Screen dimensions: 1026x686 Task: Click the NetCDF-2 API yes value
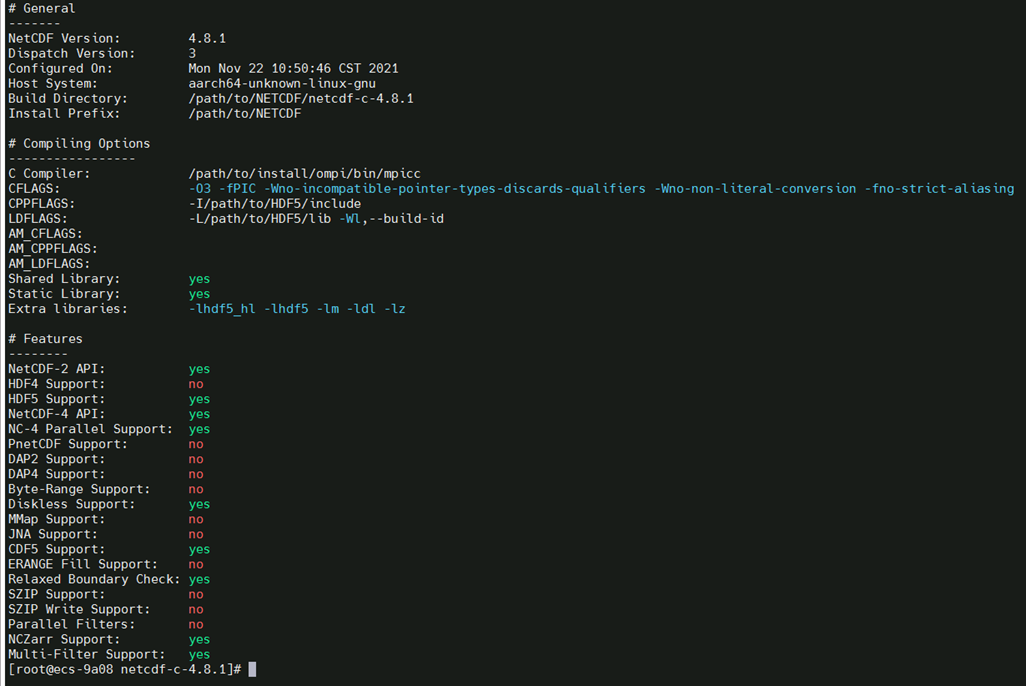[x=200, y=369]
